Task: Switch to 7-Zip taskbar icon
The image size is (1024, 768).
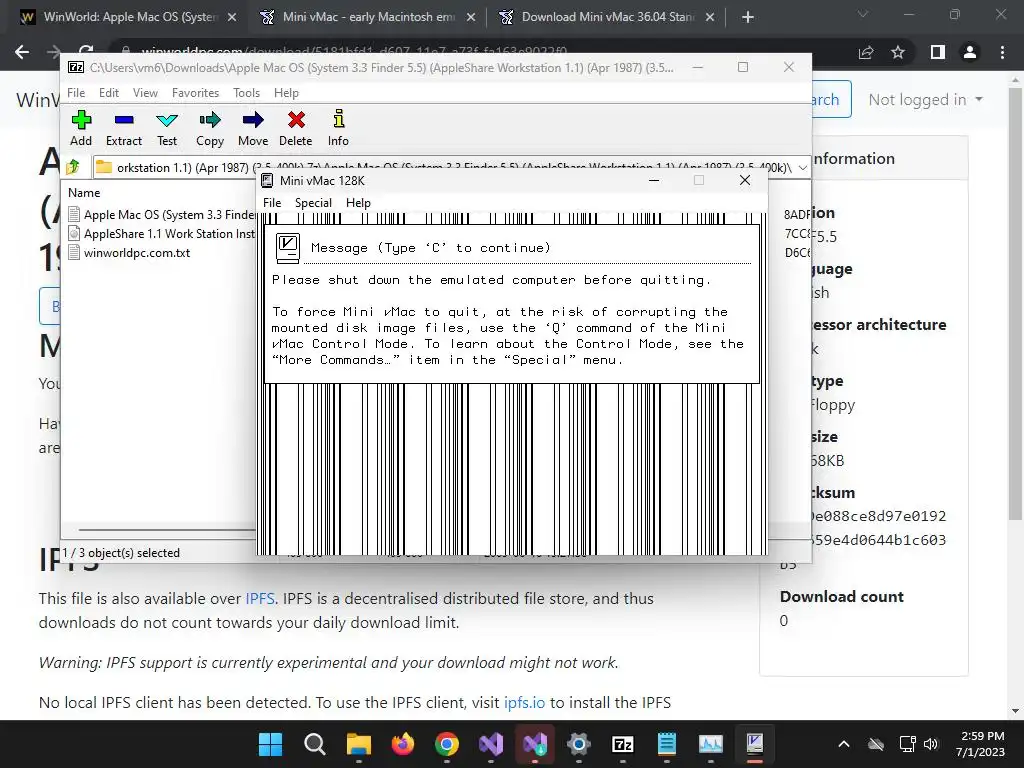Action: (622, 744)
